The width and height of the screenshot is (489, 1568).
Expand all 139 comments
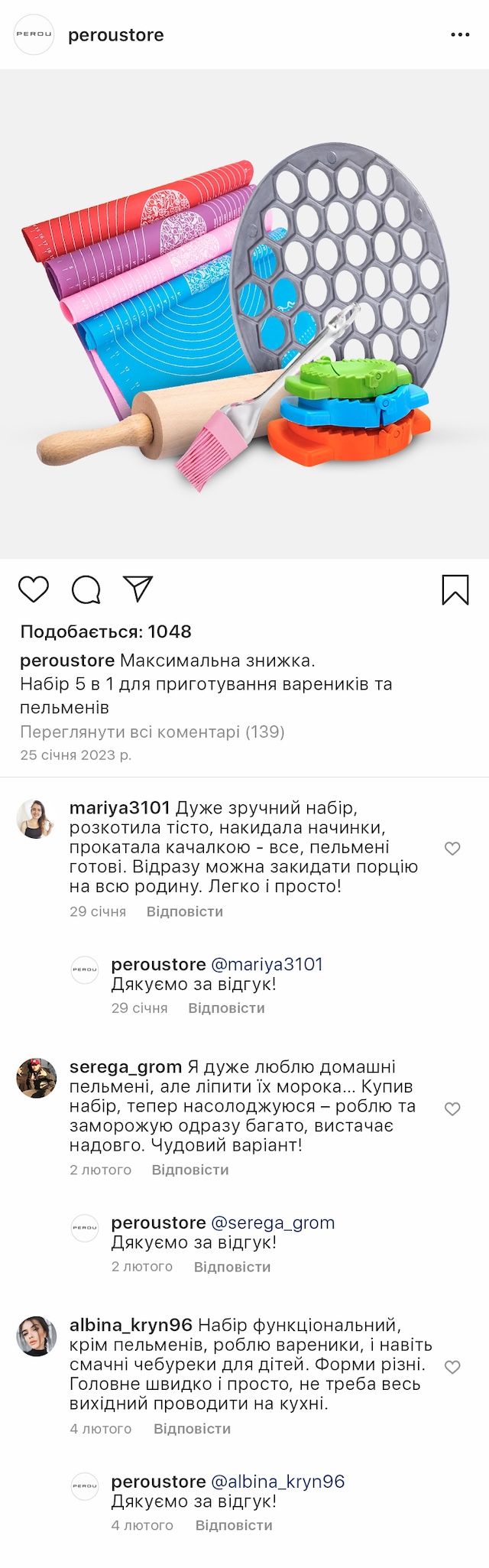pos(152,732)
